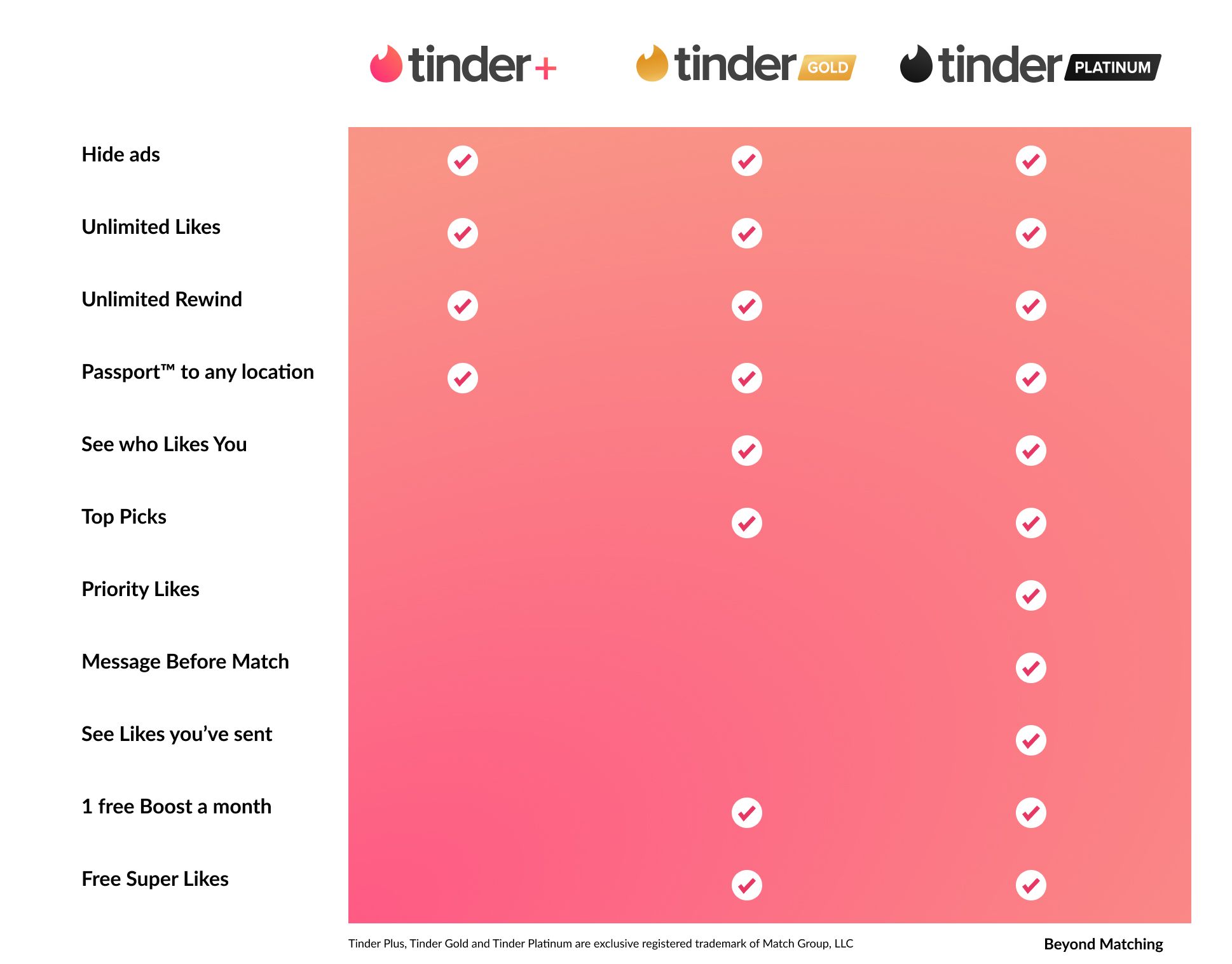This screenshot has height=964, width=1232.
Task: Click the pink plus sign after tinder
Action: [545, 69]
